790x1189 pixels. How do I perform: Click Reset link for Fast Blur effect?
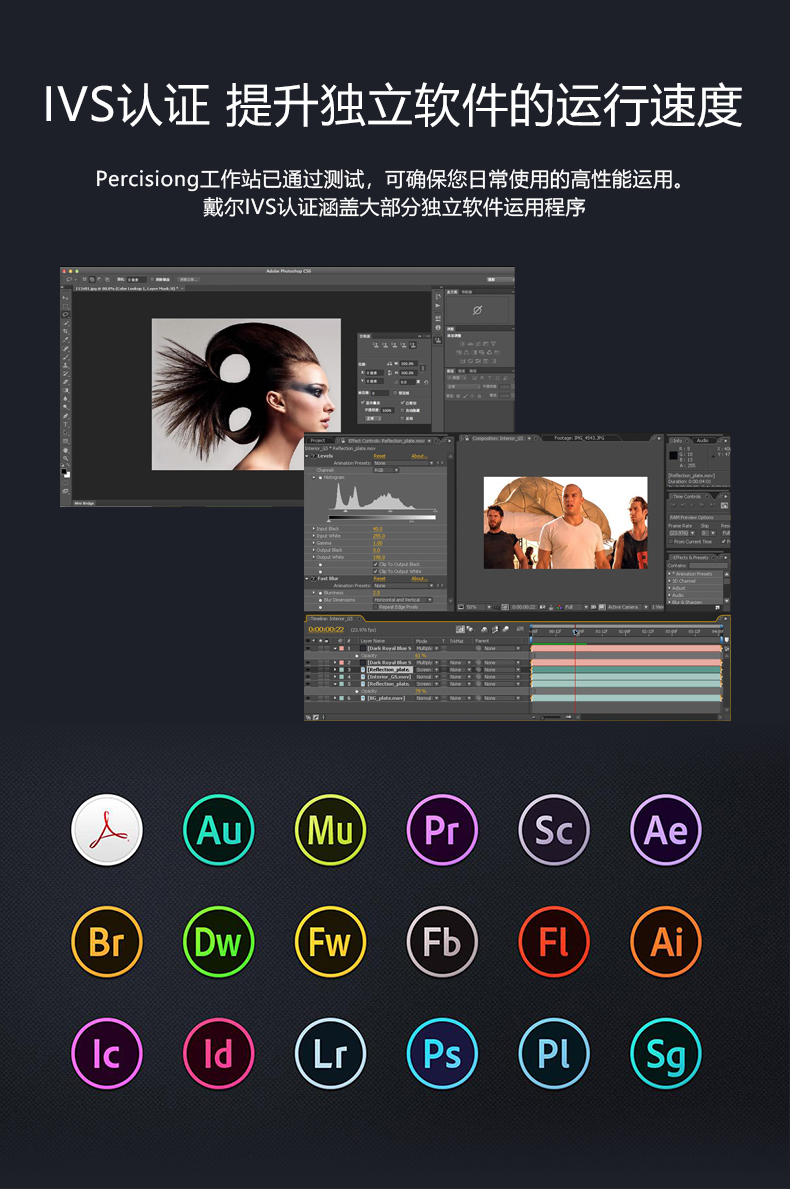[x=380, y=579]
